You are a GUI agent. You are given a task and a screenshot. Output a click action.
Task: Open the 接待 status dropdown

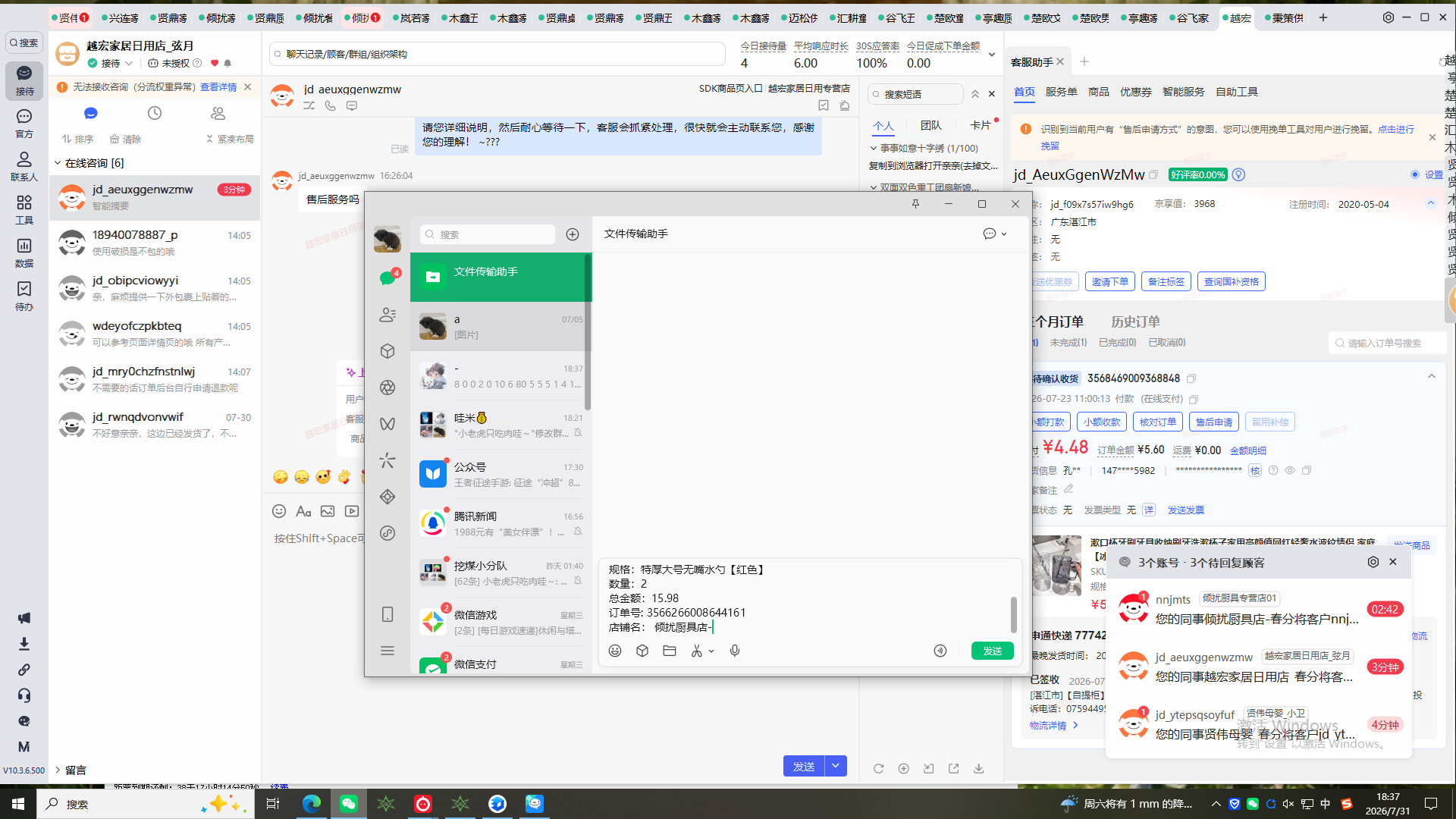pos(129,63)
